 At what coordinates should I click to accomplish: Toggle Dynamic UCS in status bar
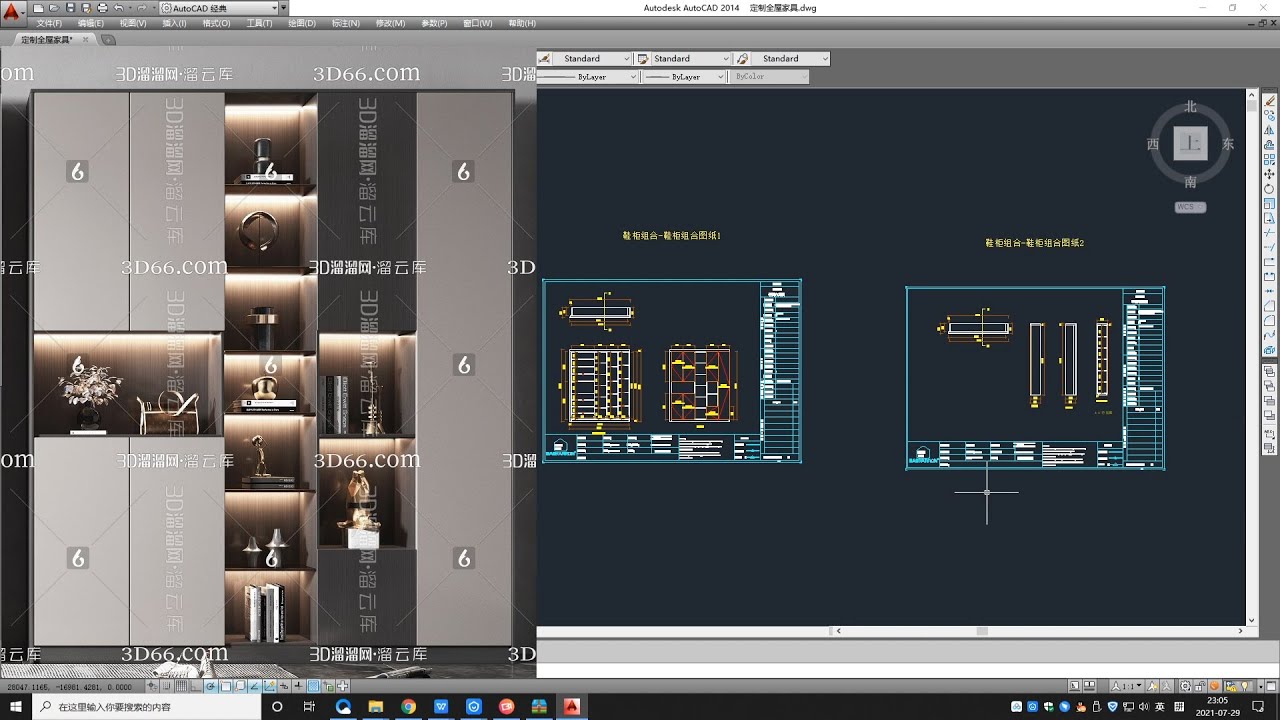click(x=269, y=686)
